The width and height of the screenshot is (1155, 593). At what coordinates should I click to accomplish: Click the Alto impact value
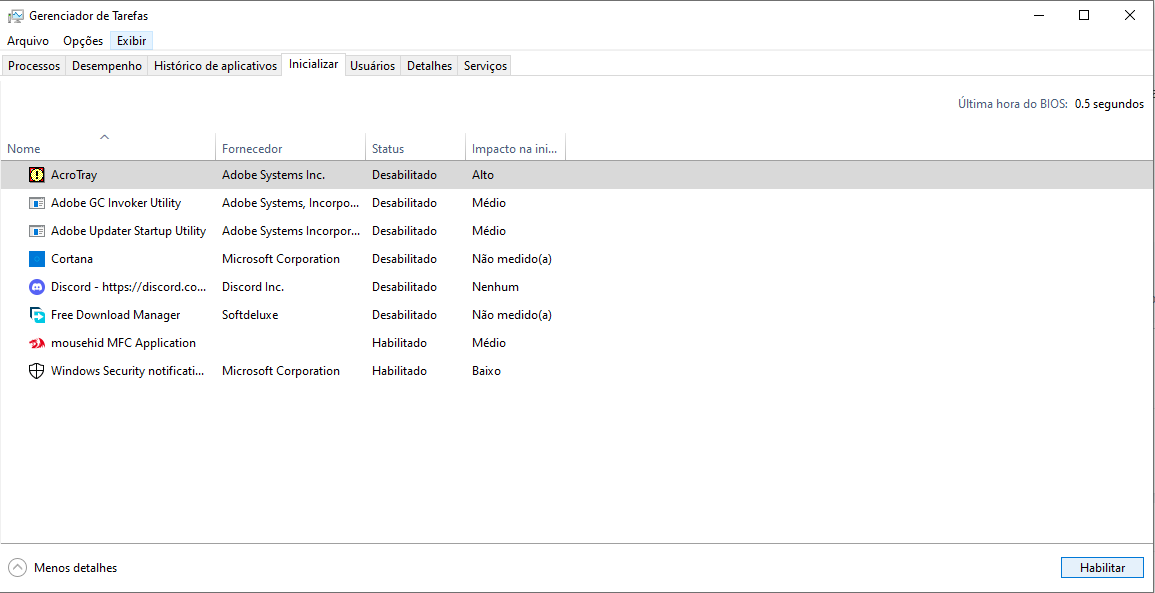click(x=482, y=175)
